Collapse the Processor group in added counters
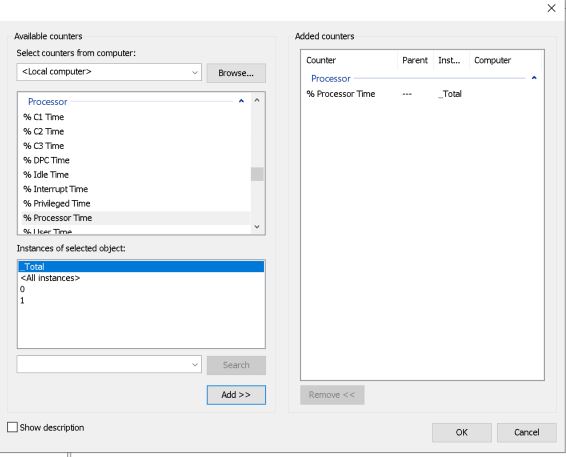 pyautogui.click(x=534, y=78)
